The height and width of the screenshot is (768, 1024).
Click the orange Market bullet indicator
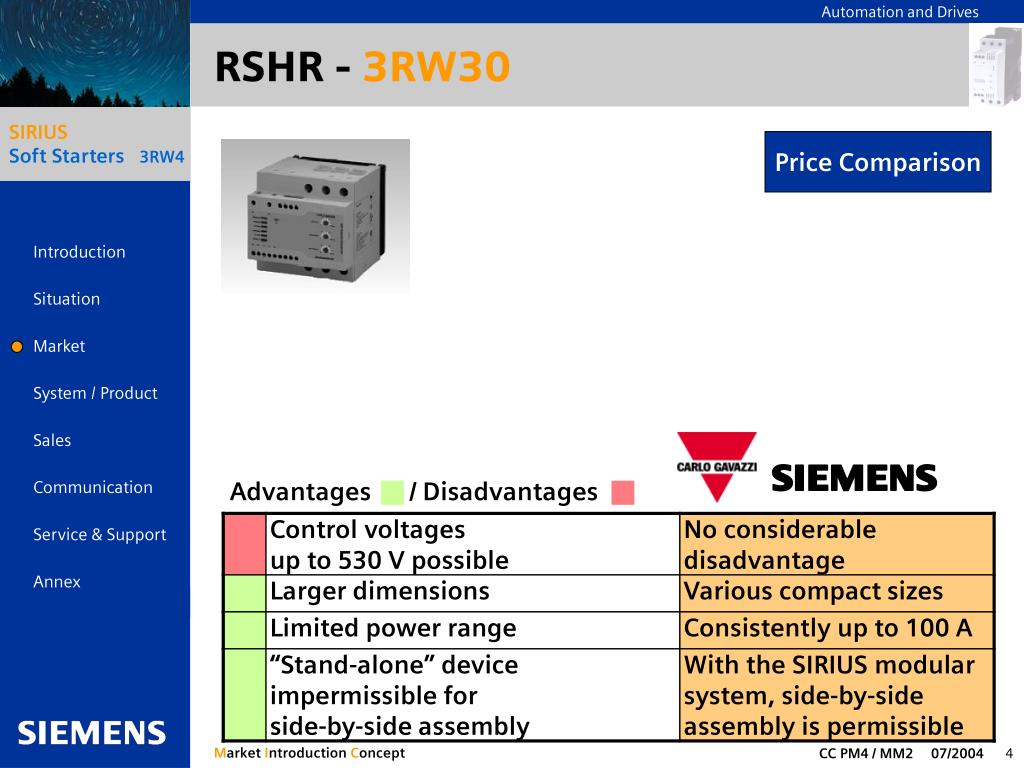(17, 347)
